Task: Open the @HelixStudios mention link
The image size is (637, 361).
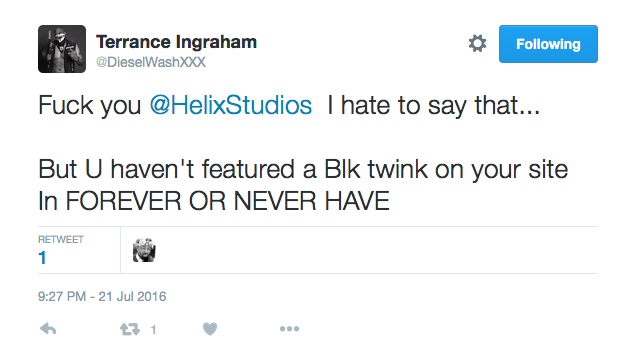Action: [x=231, y=105]
